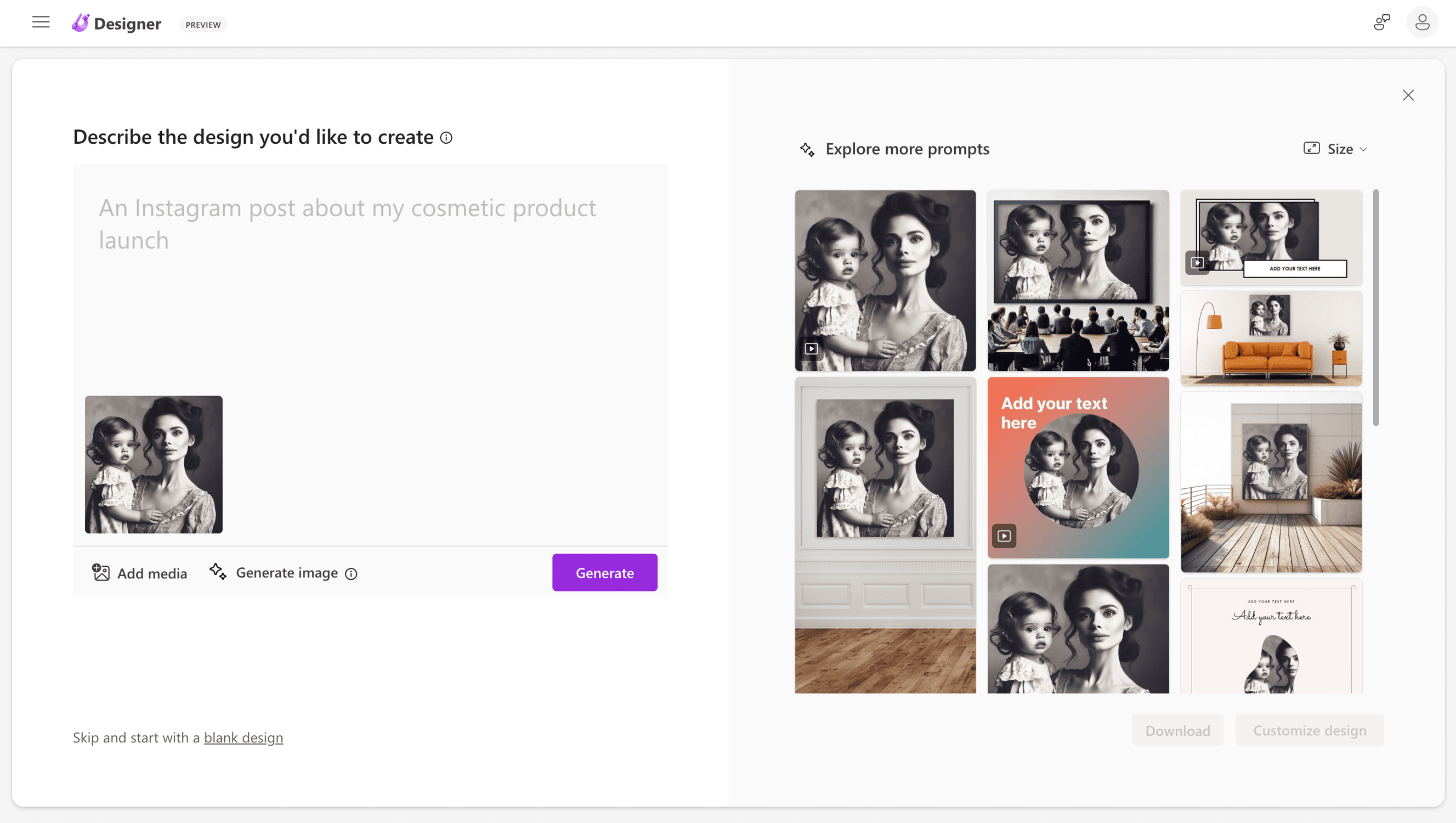The image size is (1456, 823).
Task: Click the Designer logo icon
Action: 81,23
